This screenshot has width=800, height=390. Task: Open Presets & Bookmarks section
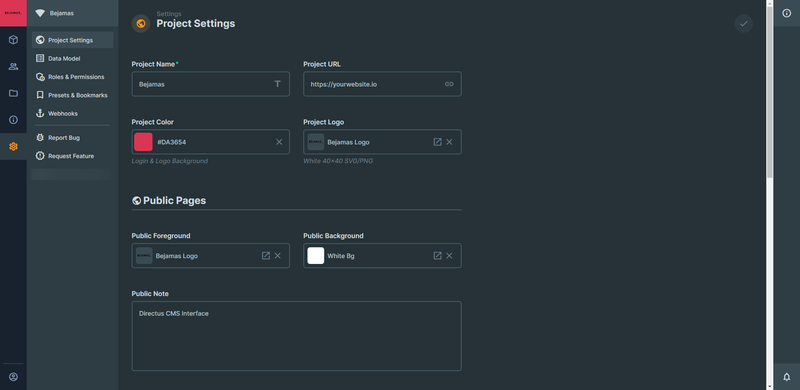pyautogui.click(x=72, y=95)
